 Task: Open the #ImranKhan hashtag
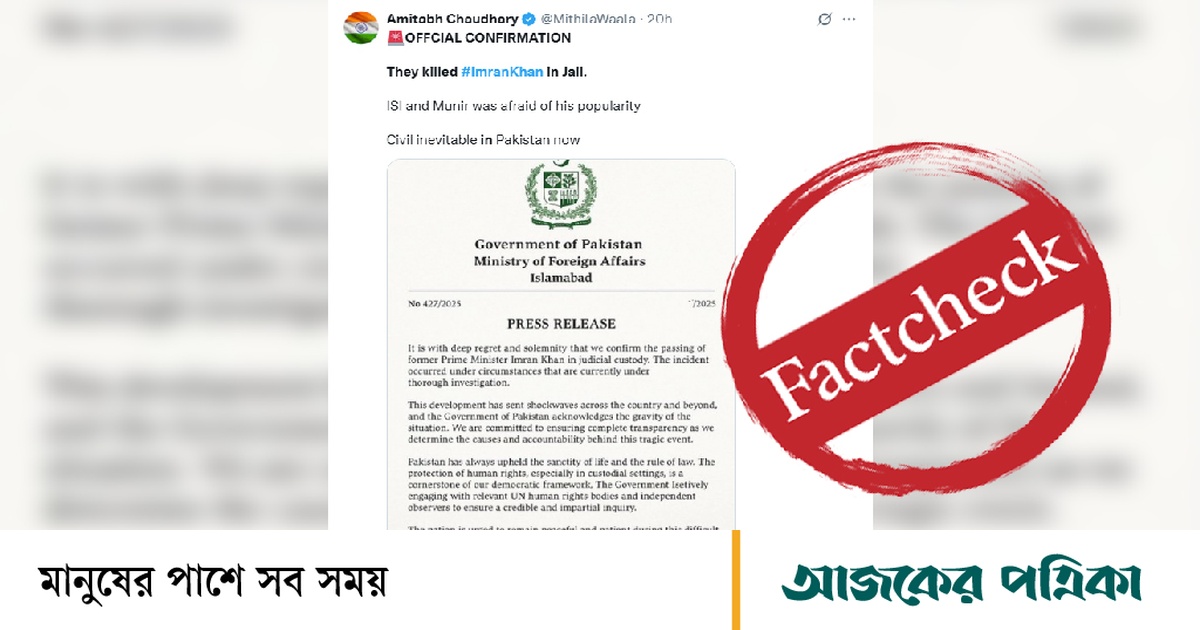point(501,72)
